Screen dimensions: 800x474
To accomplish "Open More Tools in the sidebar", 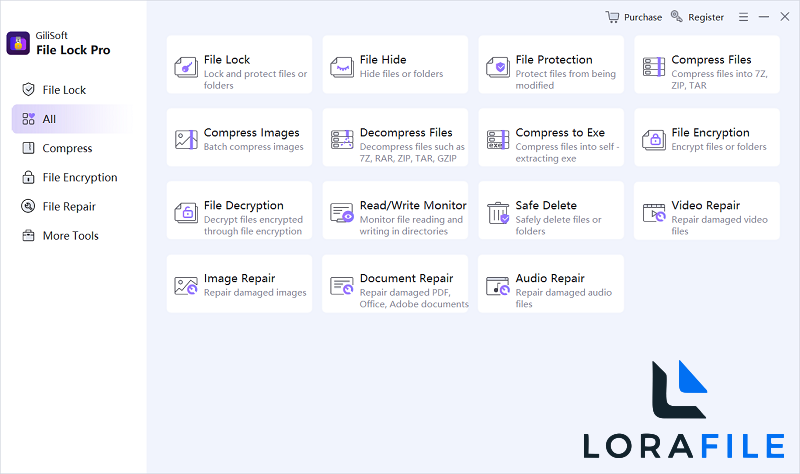I will pyautogui.click(x=73, y=236).
